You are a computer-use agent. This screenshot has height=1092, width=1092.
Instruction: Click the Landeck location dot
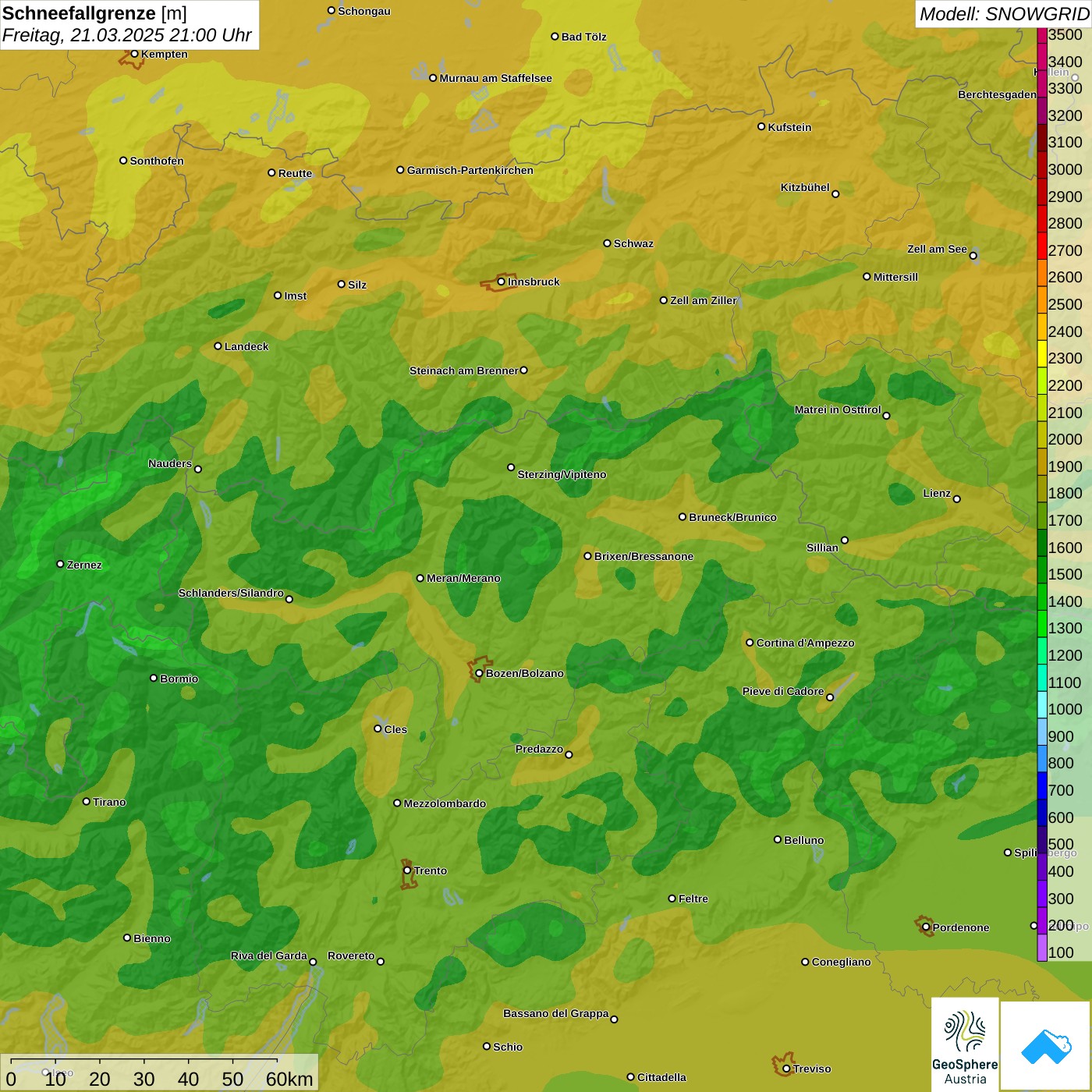click(x=218, y=346)
